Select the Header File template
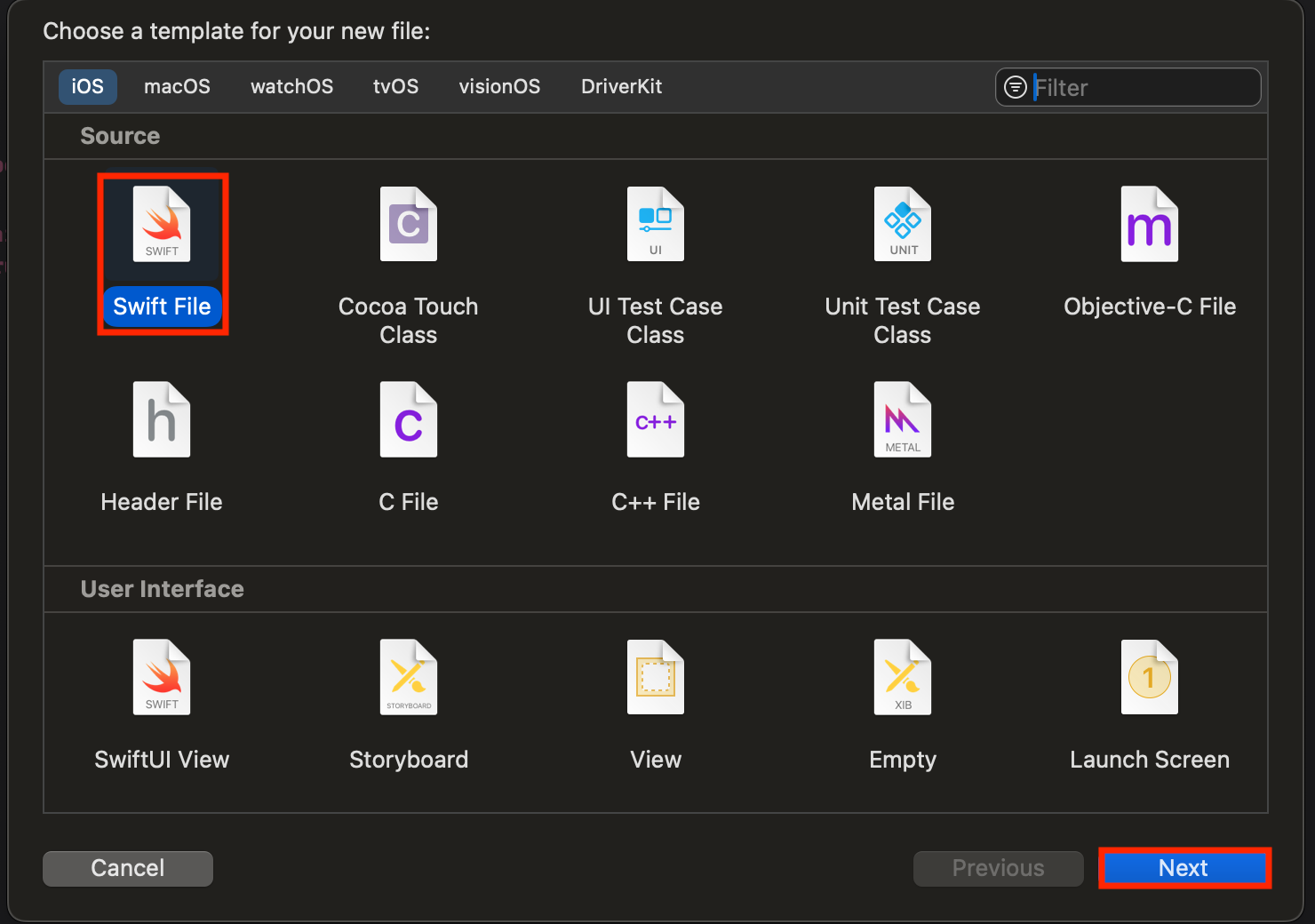The width and height of the screenshot is (1315, 924). (162, 420)
